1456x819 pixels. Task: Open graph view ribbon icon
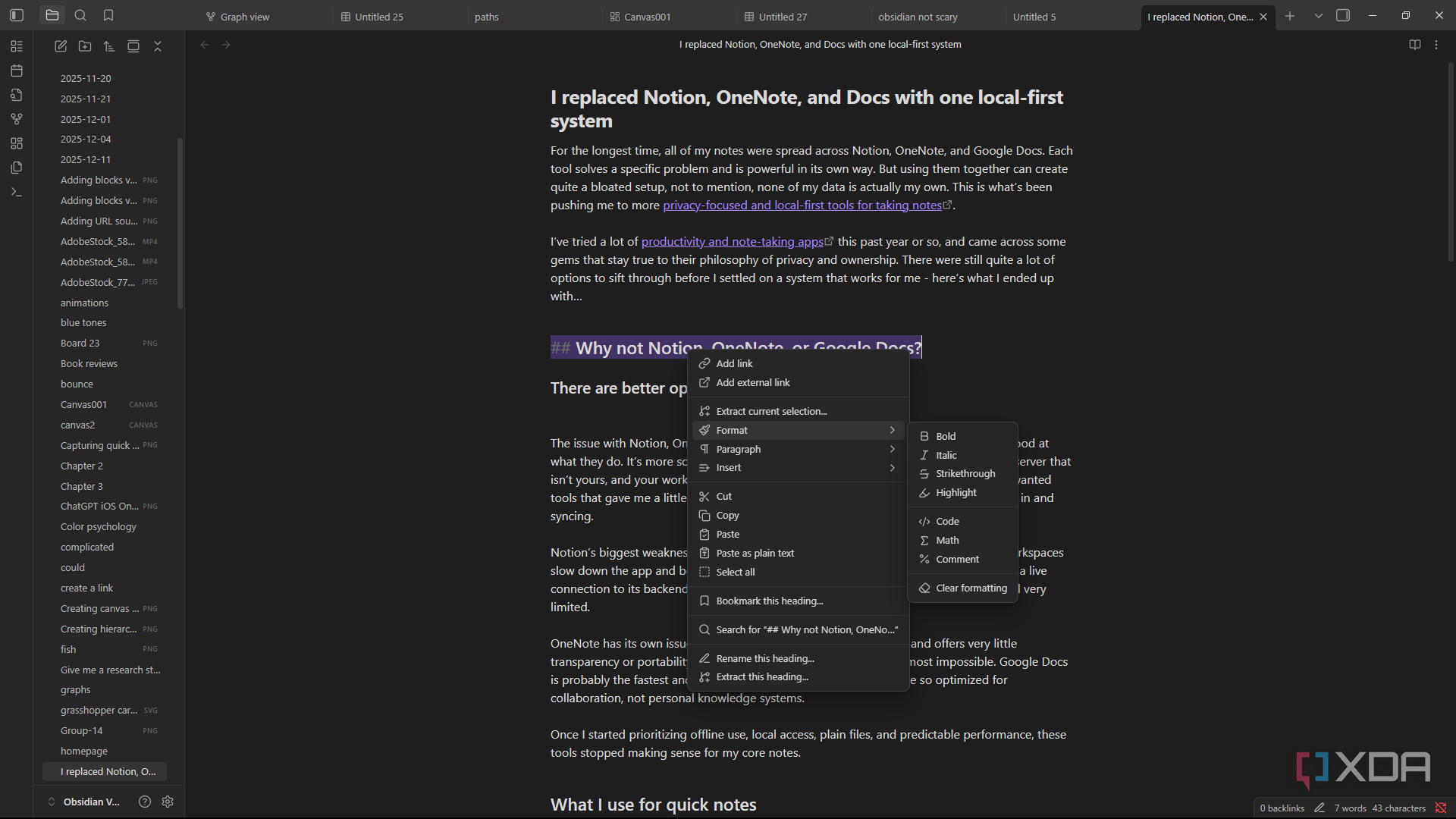[17, 119]
